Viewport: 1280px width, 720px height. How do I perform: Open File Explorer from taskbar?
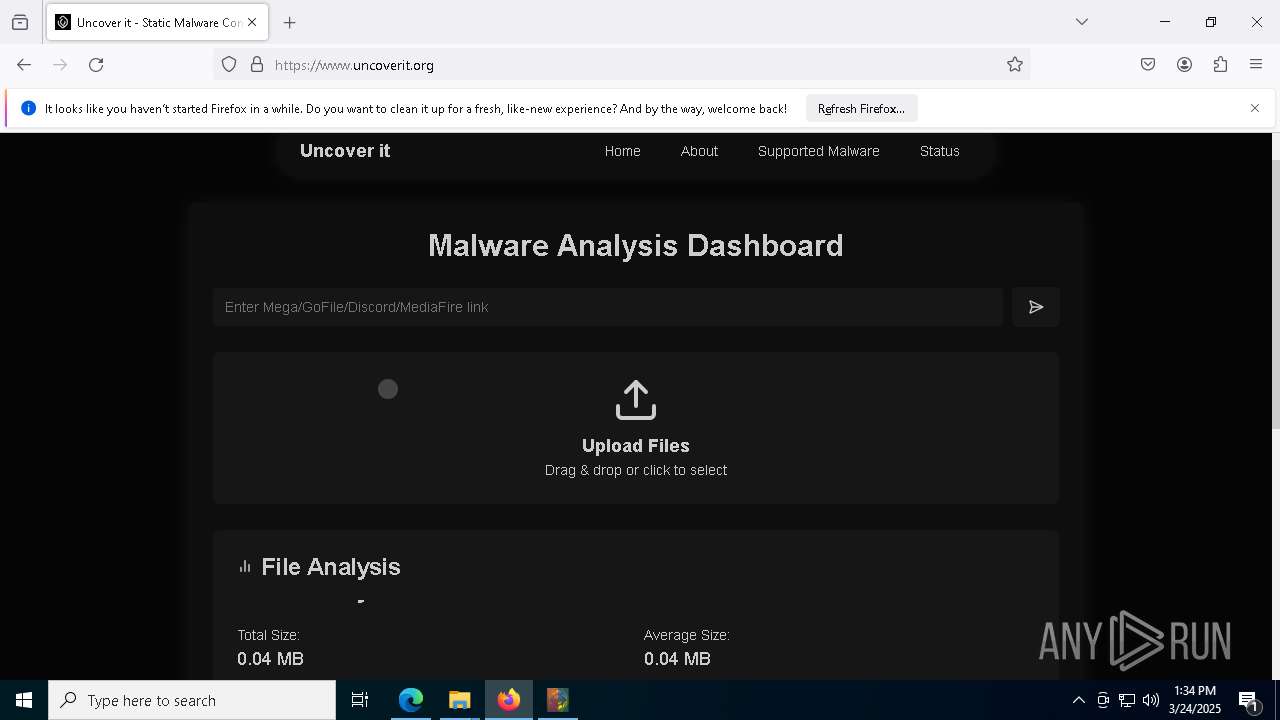coord(460,700)
